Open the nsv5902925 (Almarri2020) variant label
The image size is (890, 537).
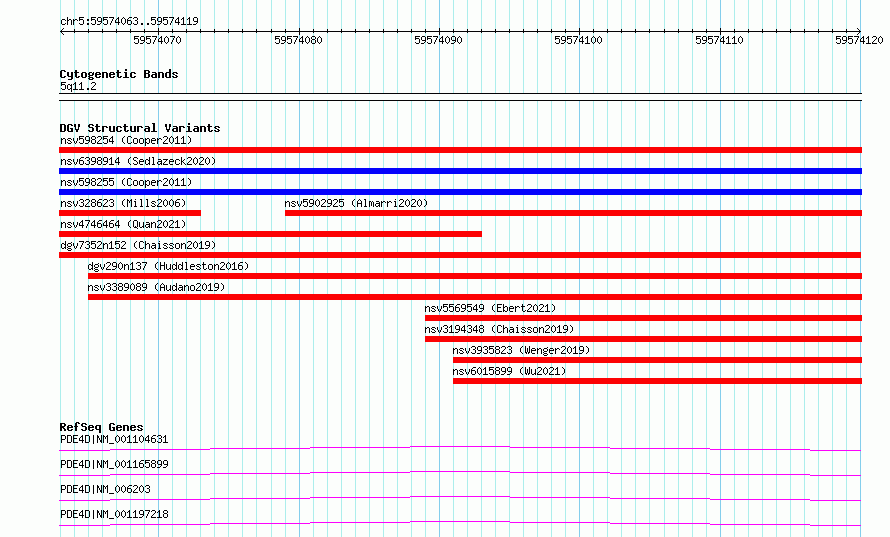coord(356,203)
